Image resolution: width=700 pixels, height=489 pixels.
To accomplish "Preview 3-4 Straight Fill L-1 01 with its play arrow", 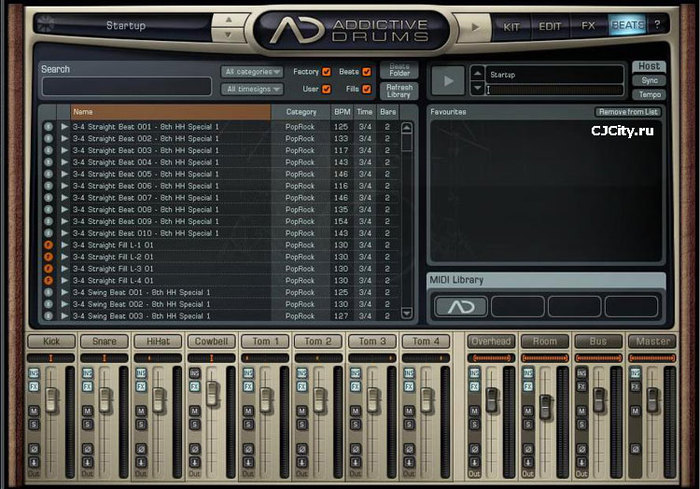I will [64, 245].
